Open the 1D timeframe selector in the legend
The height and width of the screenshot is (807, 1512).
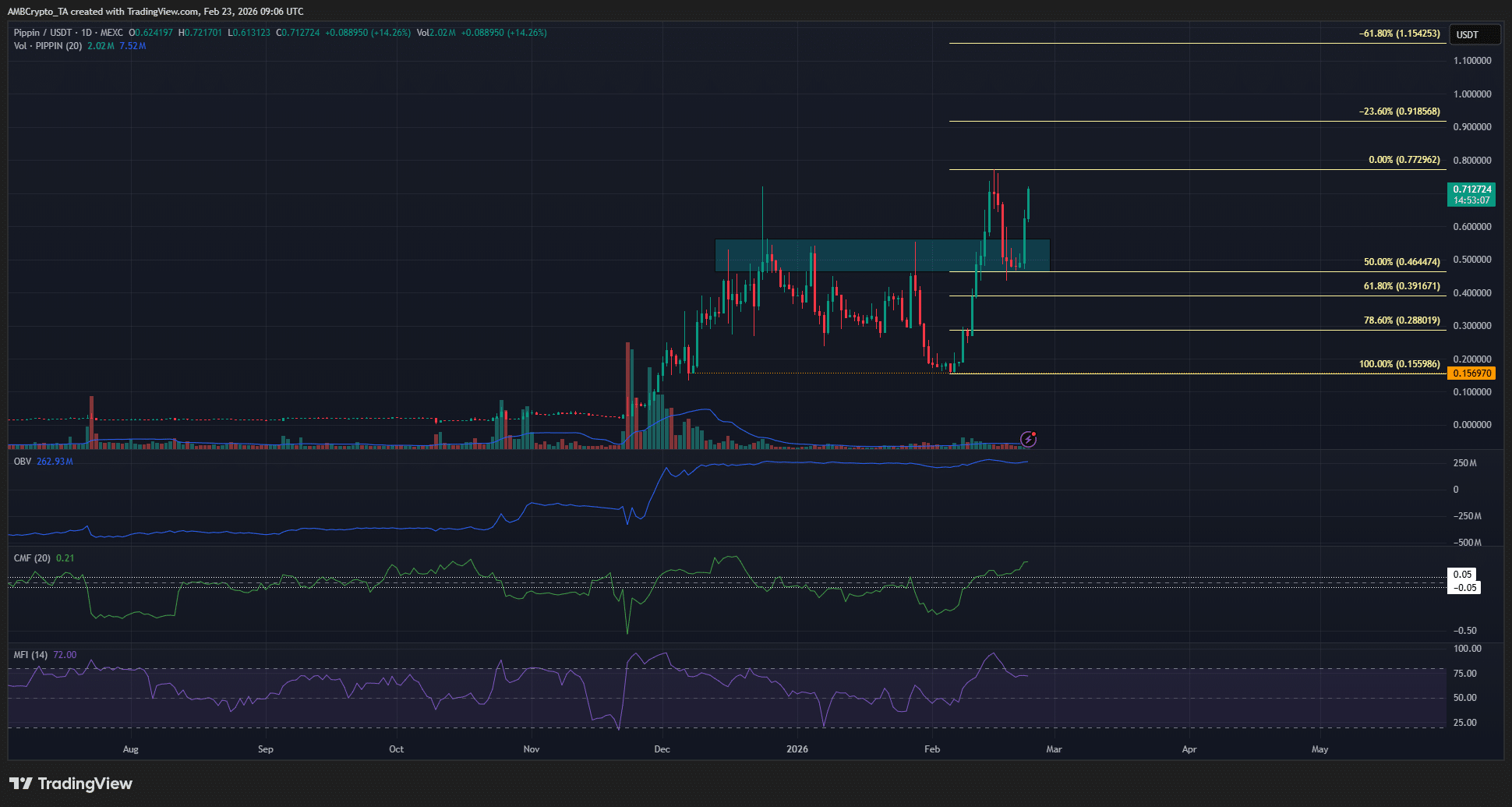click(87, 34)
